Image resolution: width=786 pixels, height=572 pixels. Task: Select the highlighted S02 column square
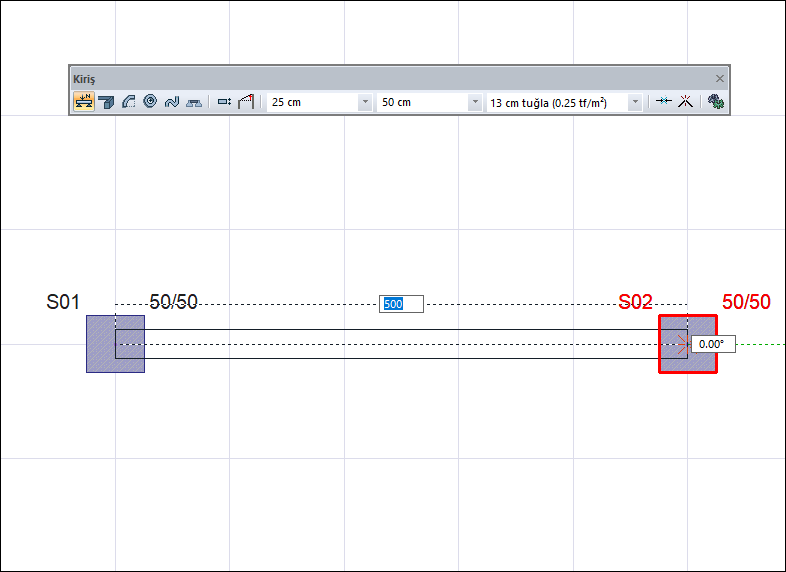[688, 344]
